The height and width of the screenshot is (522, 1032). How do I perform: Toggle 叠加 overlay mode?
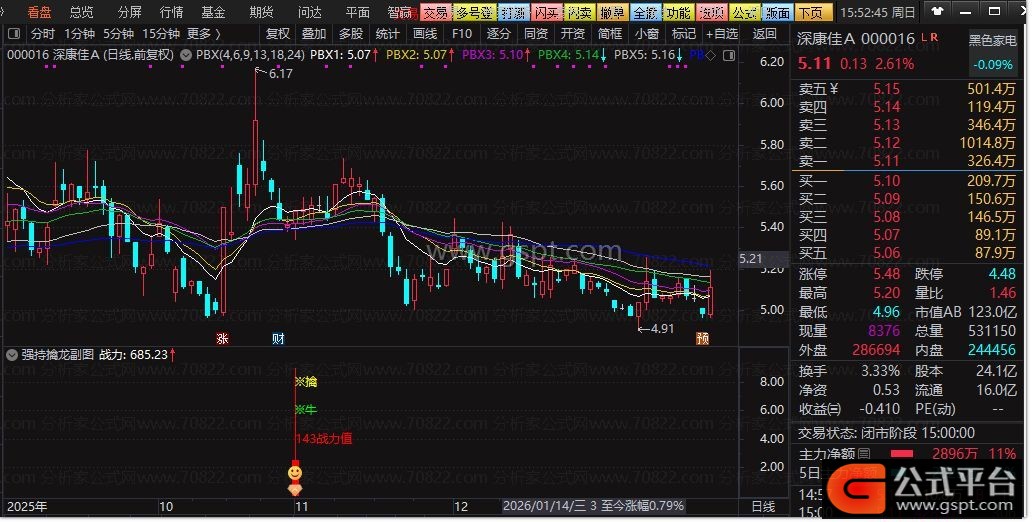coord(314,33)
